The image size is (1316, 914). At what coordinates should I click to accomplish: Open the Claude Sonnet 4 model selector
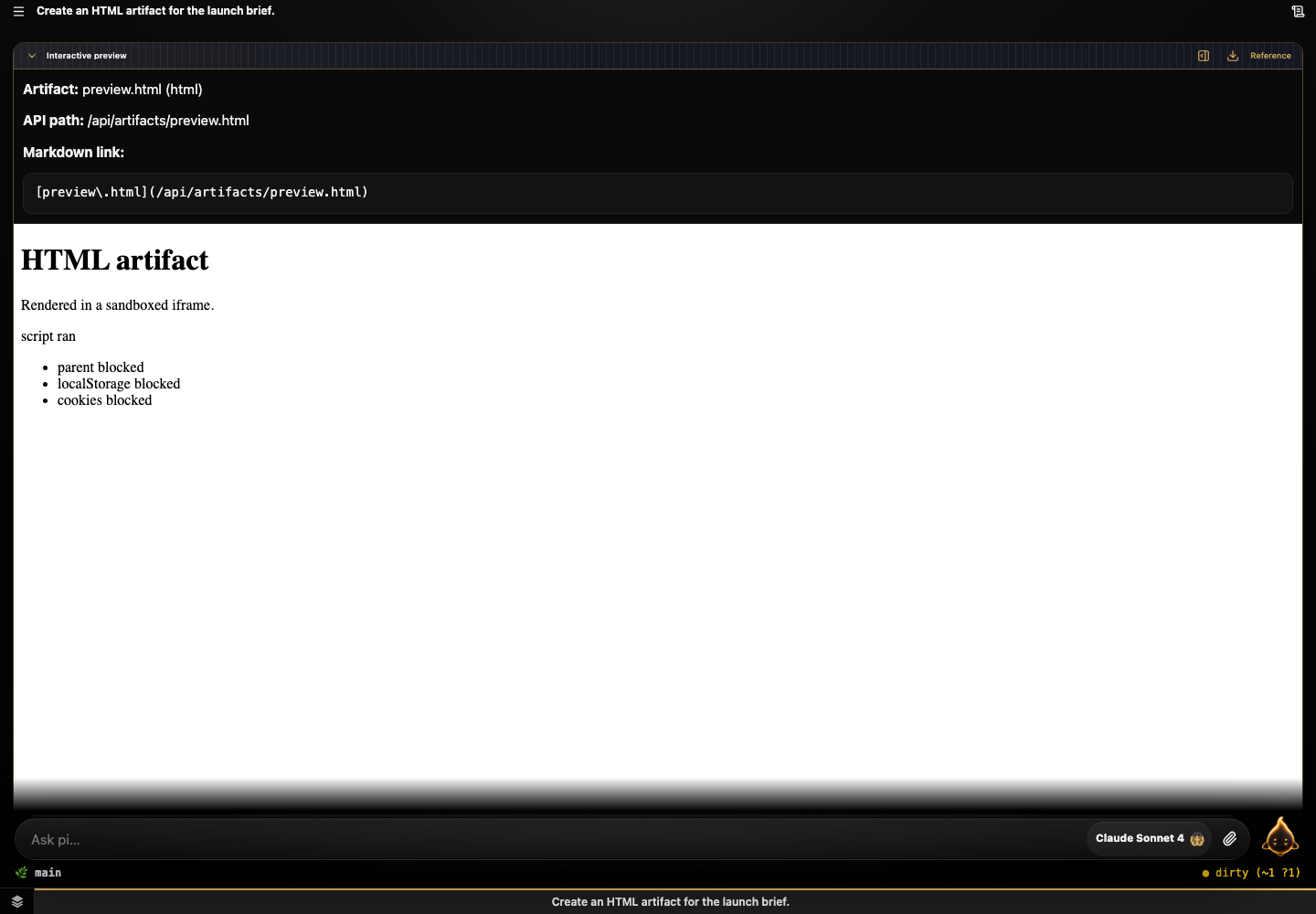[1149, 838]
